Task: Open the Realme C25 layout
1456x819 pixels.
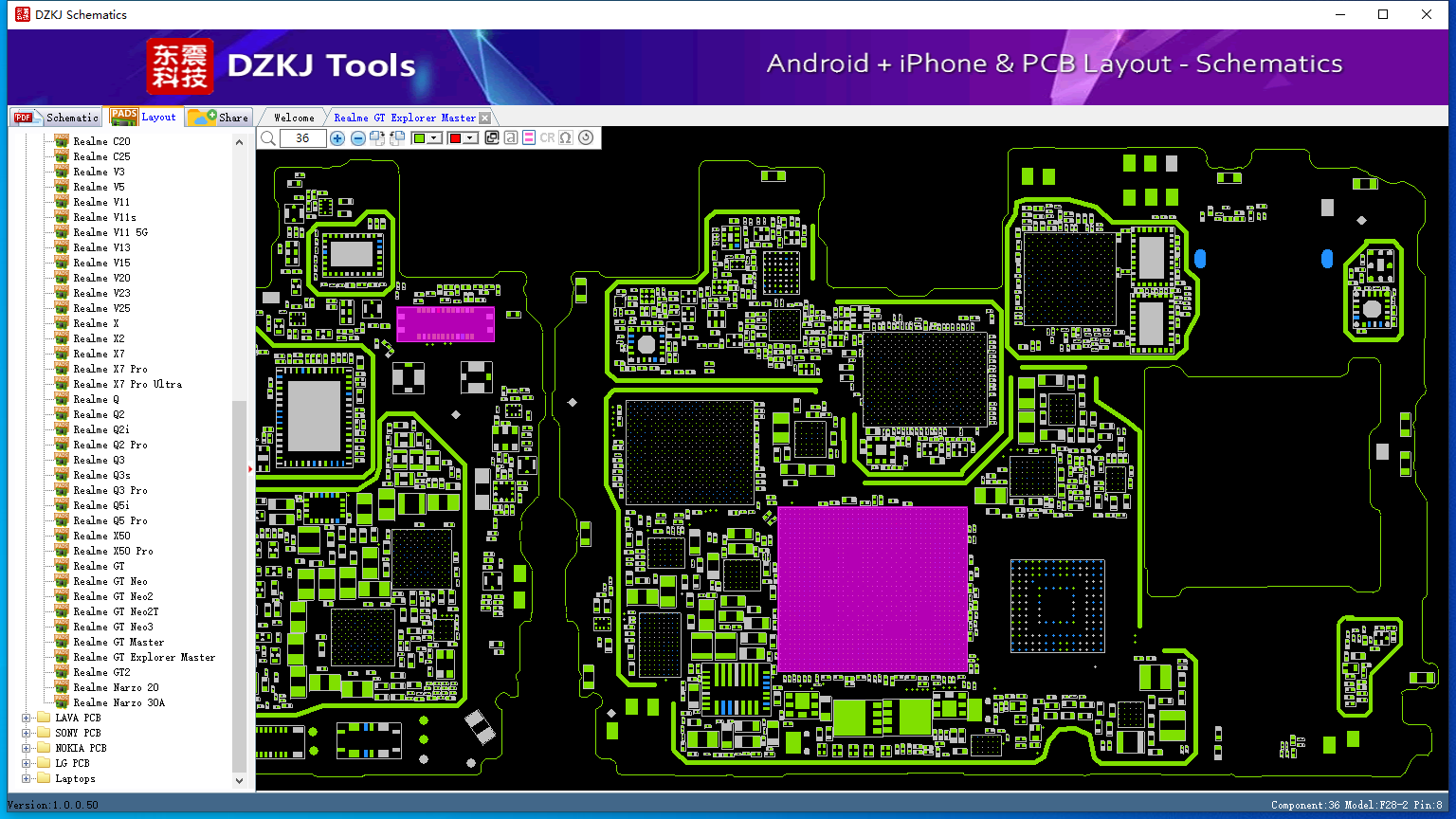Action: [102, 157]
